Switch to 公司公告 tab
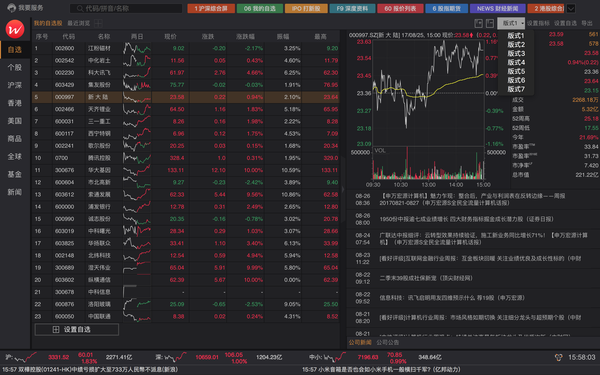Screen dimensions: 600x375 point(388,342)
